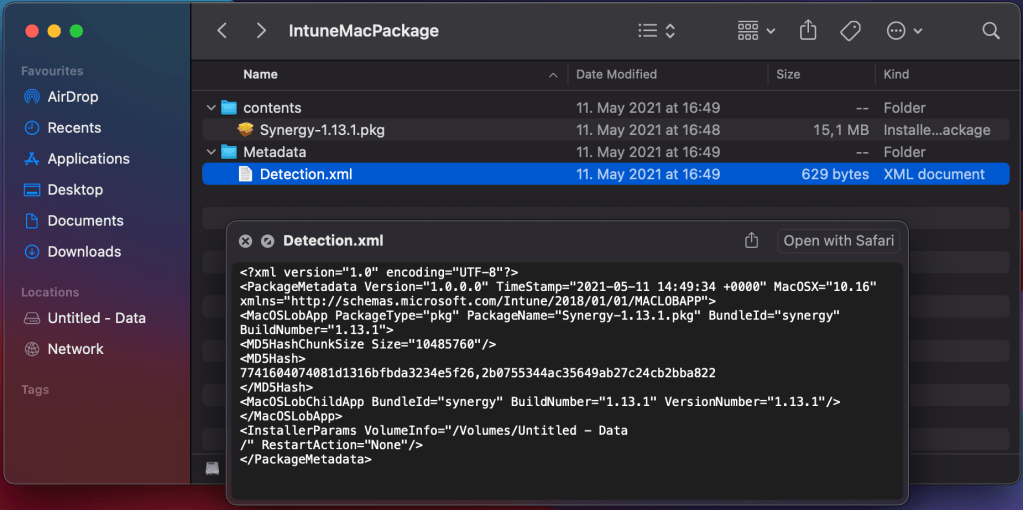
Task: Click Open with Safari button
Action: coord(838,241)
